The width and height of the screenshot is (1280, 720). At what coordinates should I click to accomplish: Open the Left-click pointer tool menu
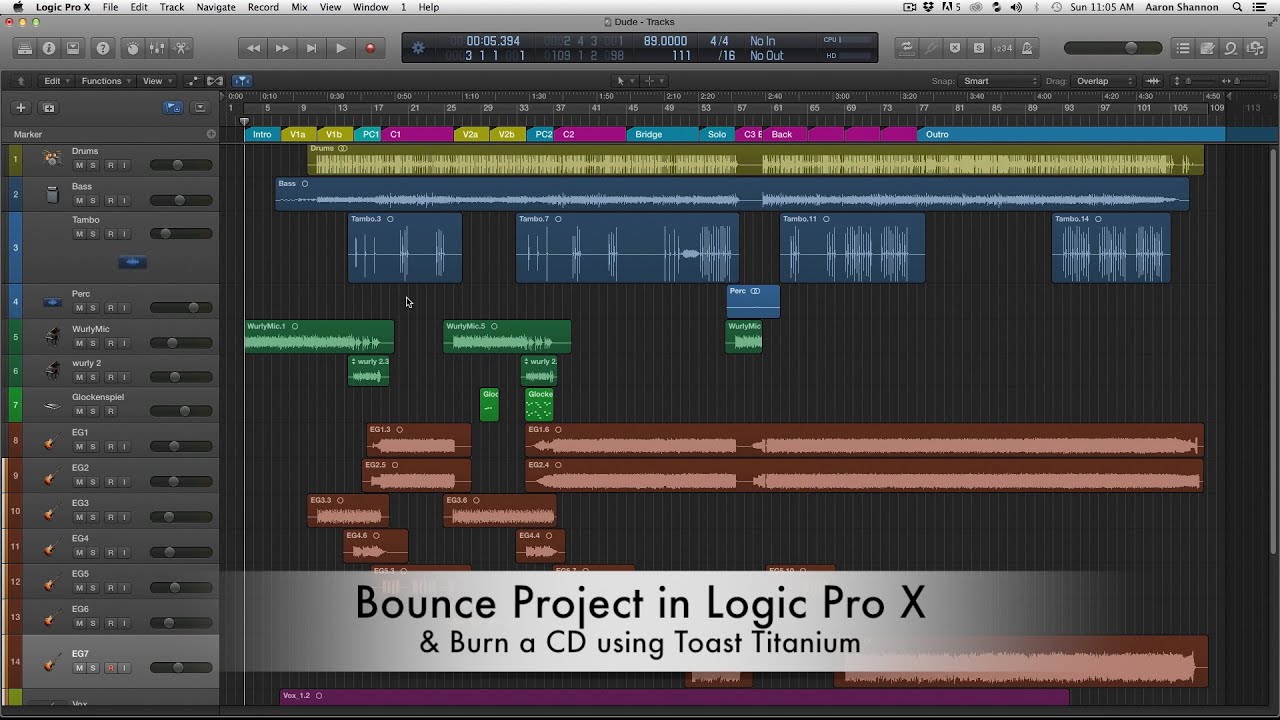click(x=624, y=81)
